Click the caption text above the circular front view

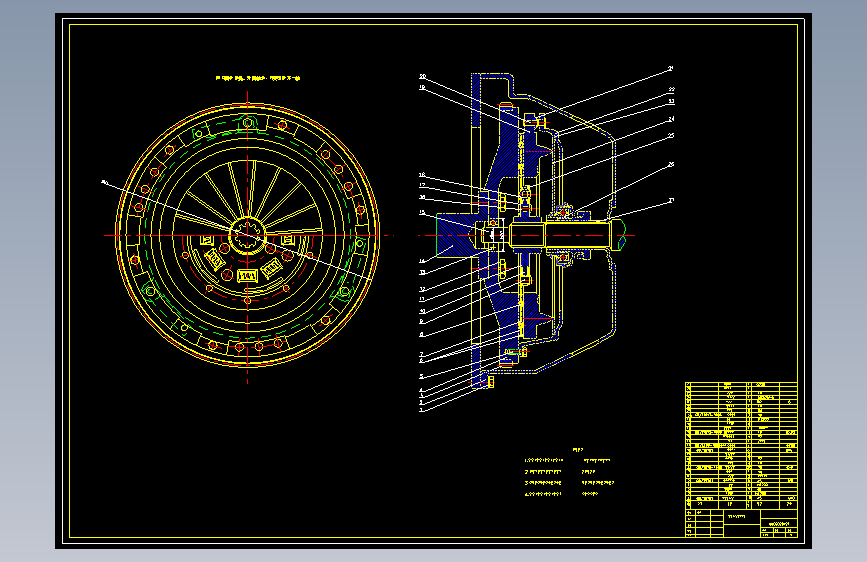coord(258,79)
